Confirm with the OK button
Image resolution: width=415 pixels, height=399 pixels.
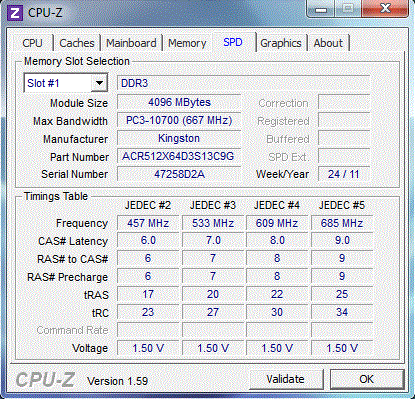point(367,379)
